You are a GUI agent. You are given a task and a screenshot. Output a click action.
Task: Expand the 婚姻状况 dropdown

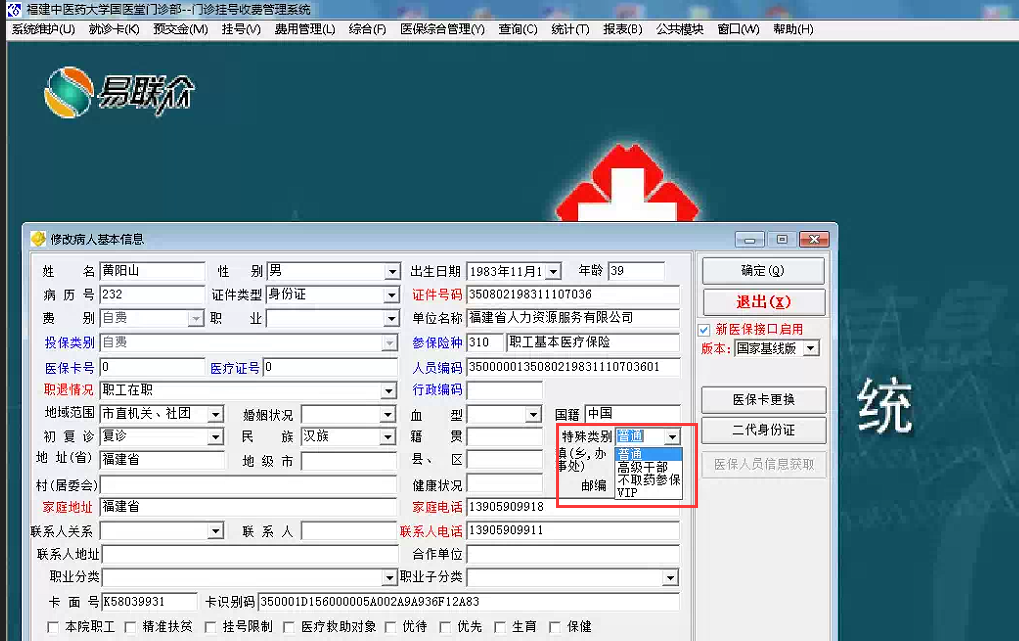(388, 415)
